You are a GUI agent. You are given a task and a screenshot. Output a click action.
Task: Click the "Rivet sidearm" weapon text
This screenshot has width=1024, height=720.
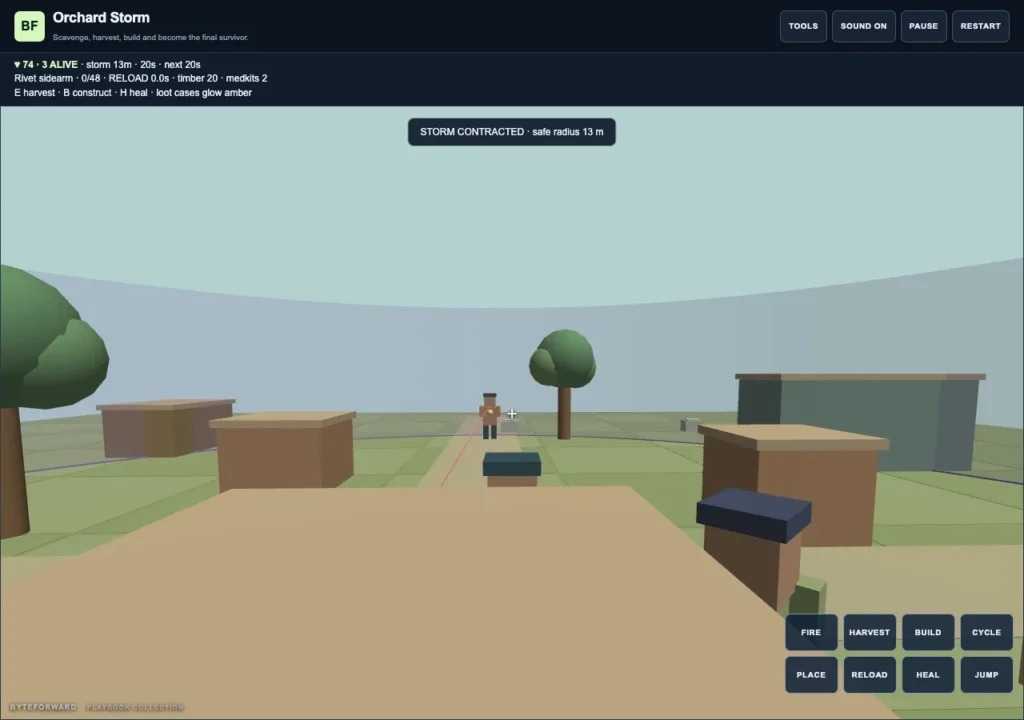(x=44, y=78)
